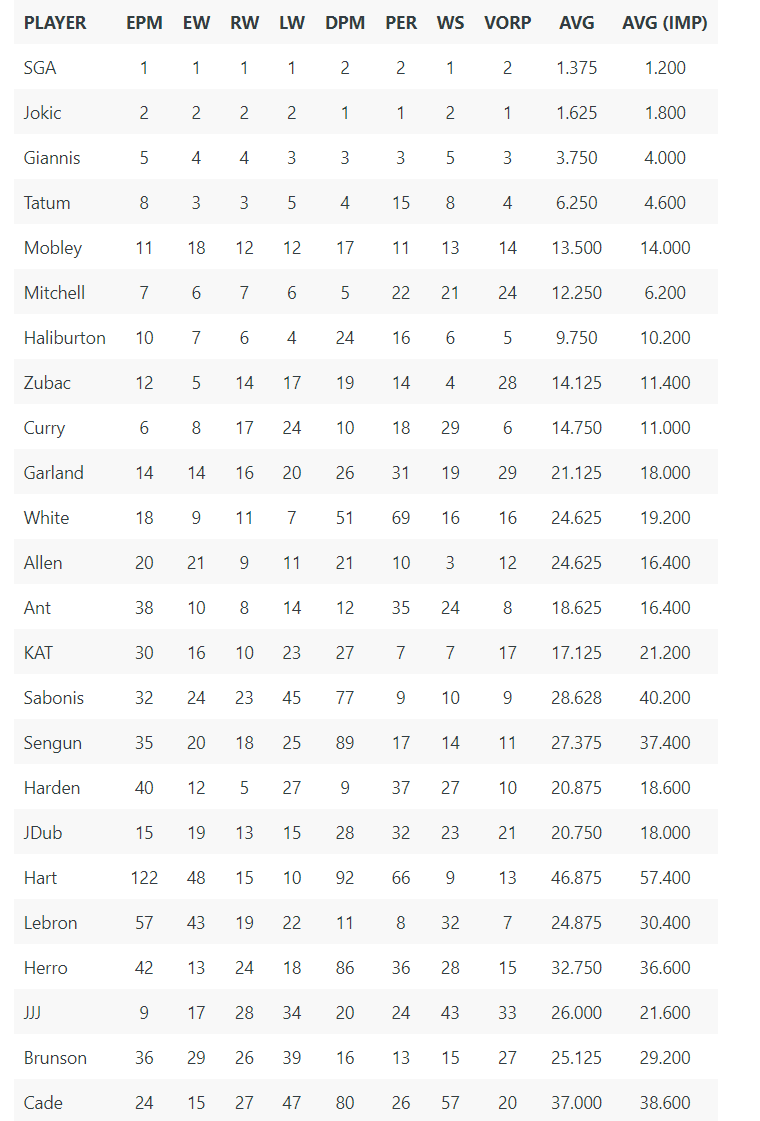The height and width of the screenshot is (1121, 760).
Task: Select the Brunson player cell
Action: (55, 1058)
